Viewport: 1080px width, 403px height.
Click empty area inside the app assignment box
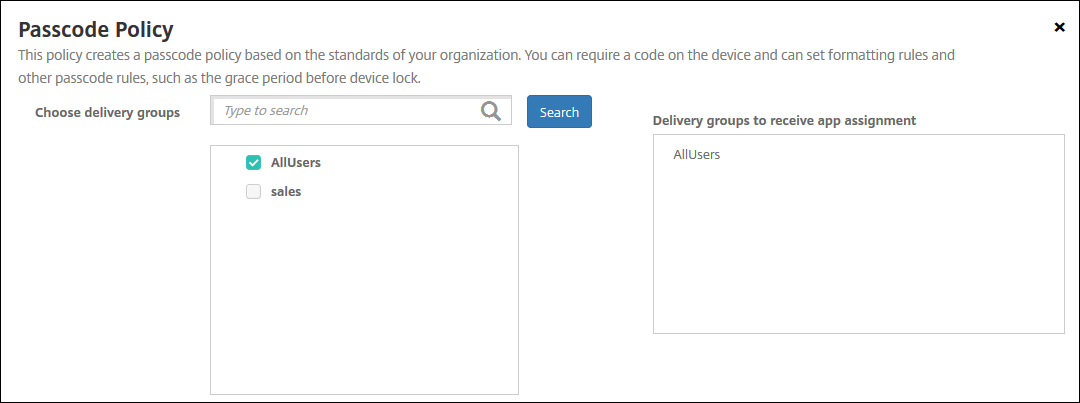pos(858,260)
